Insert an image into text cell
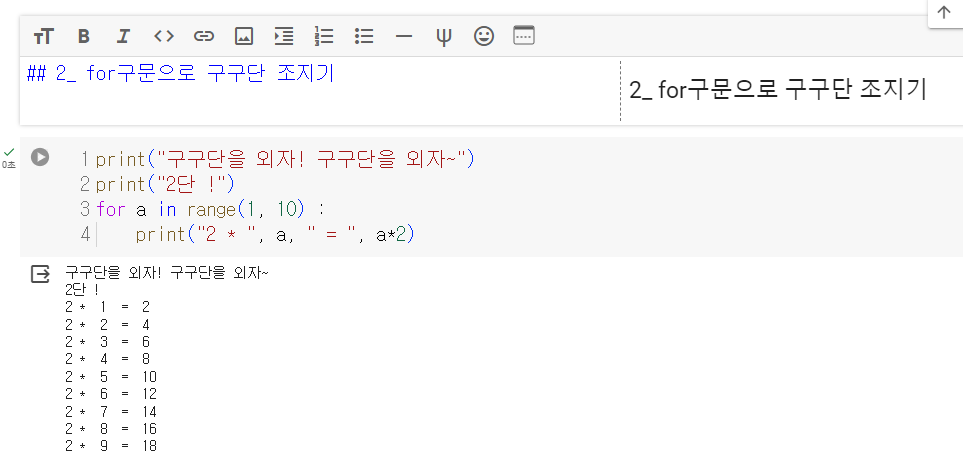The width and height of the screenshot is (963, 462). tap(244, 36)
